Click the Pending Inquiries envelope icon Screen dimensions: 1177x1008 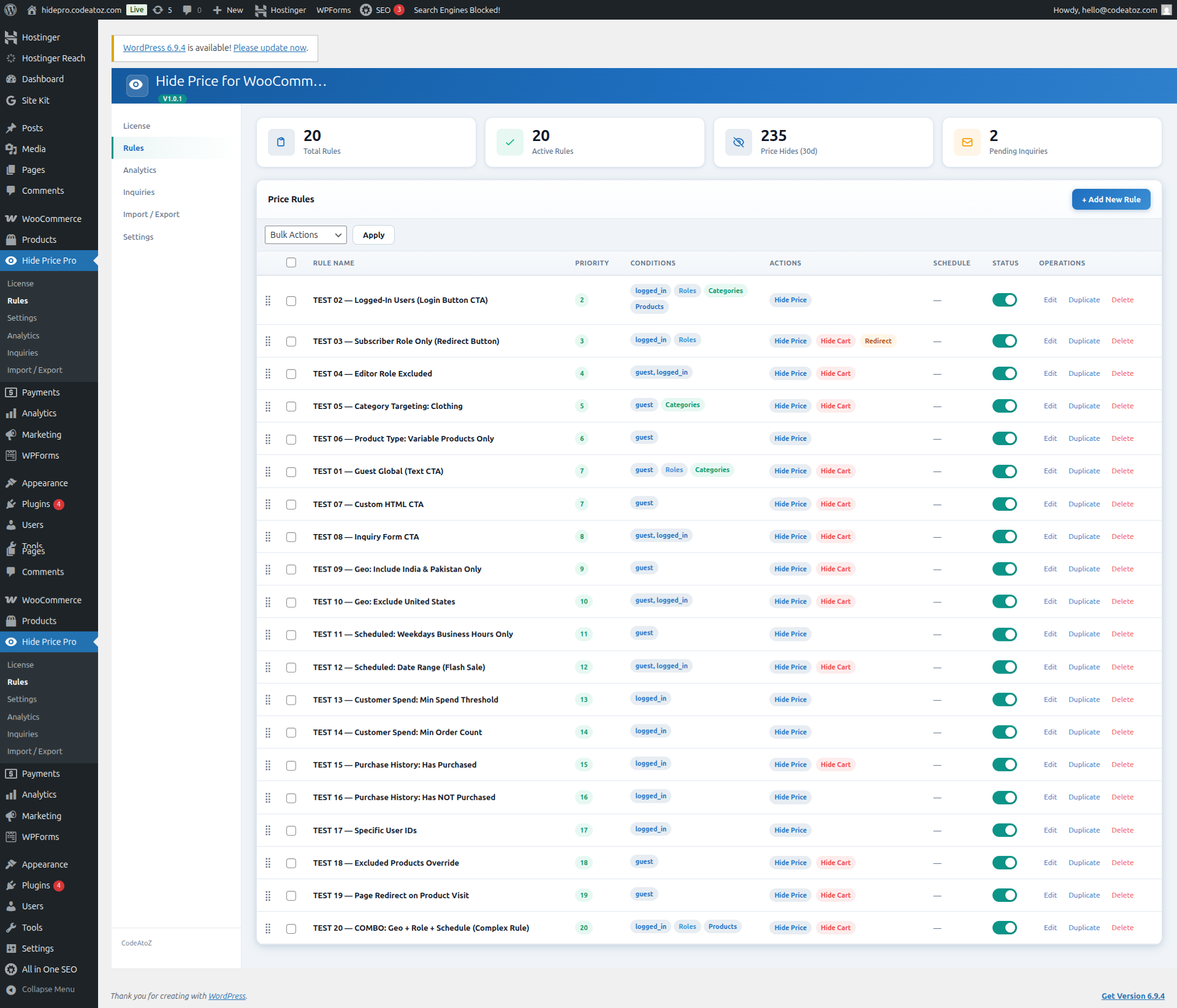point(967,142)
